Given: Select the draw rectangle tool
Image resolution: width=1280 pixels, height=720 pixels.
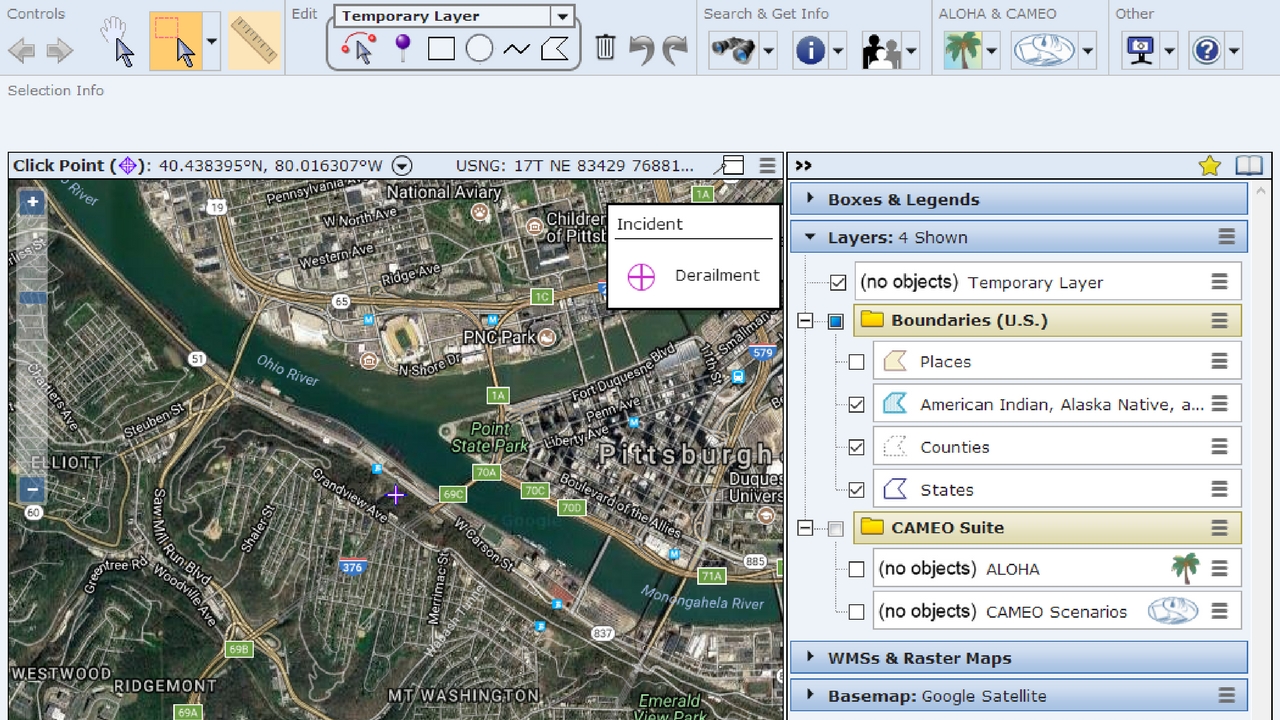Looking at the screenshot, I should [x=441, y=48].
